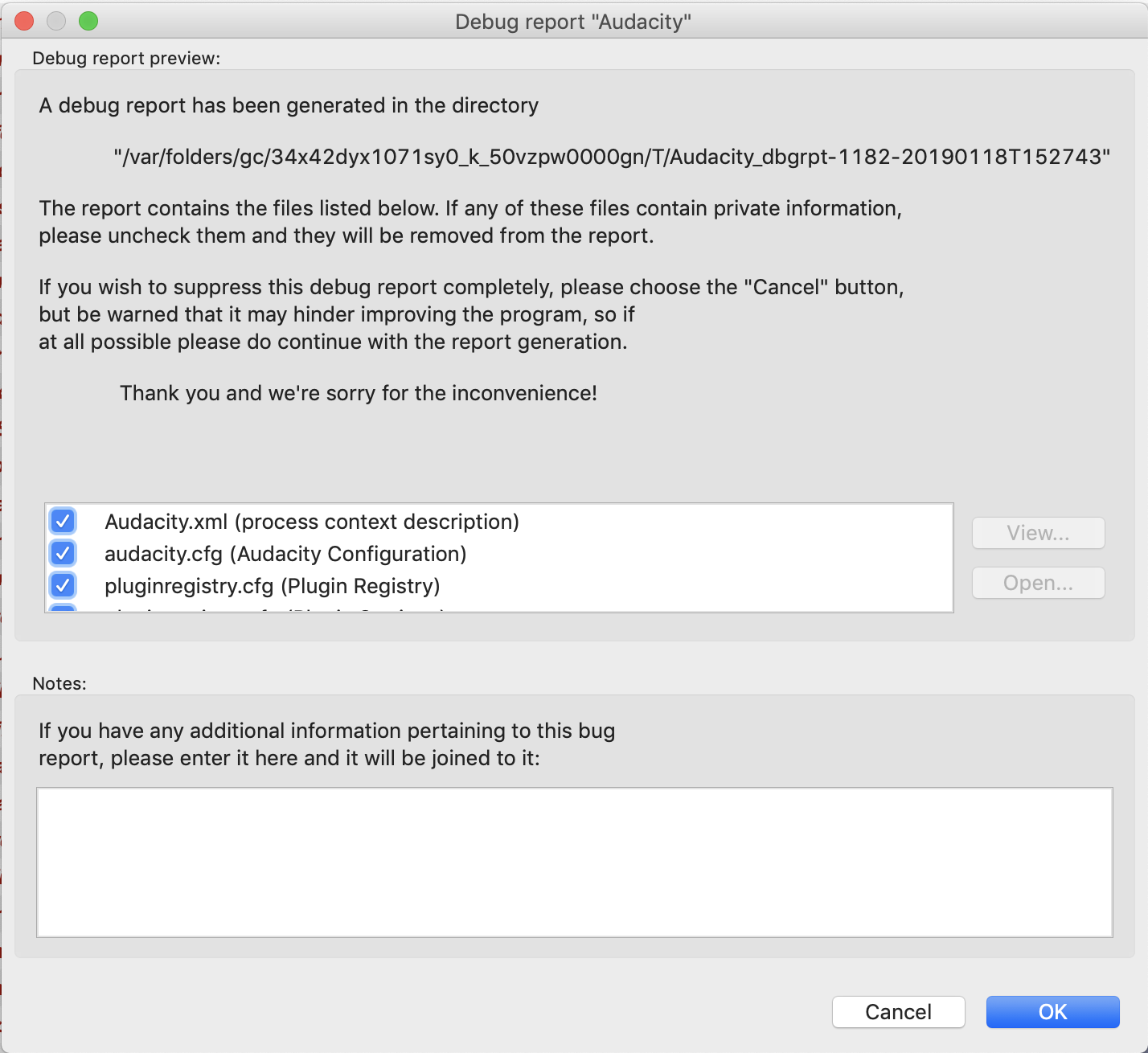1148x1053 pixels.
Task: Click the debug report directory path text
Action: point(612,157)
